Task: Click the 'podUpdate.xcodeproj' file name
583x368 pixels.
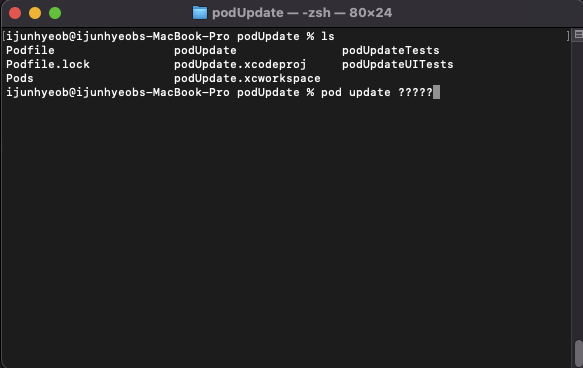Action: click(x=240, y=64)
